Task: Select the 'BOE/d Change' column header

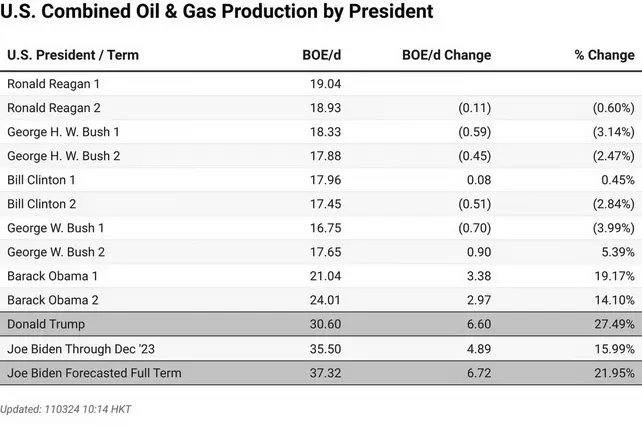Action: [x=446, y=55]
